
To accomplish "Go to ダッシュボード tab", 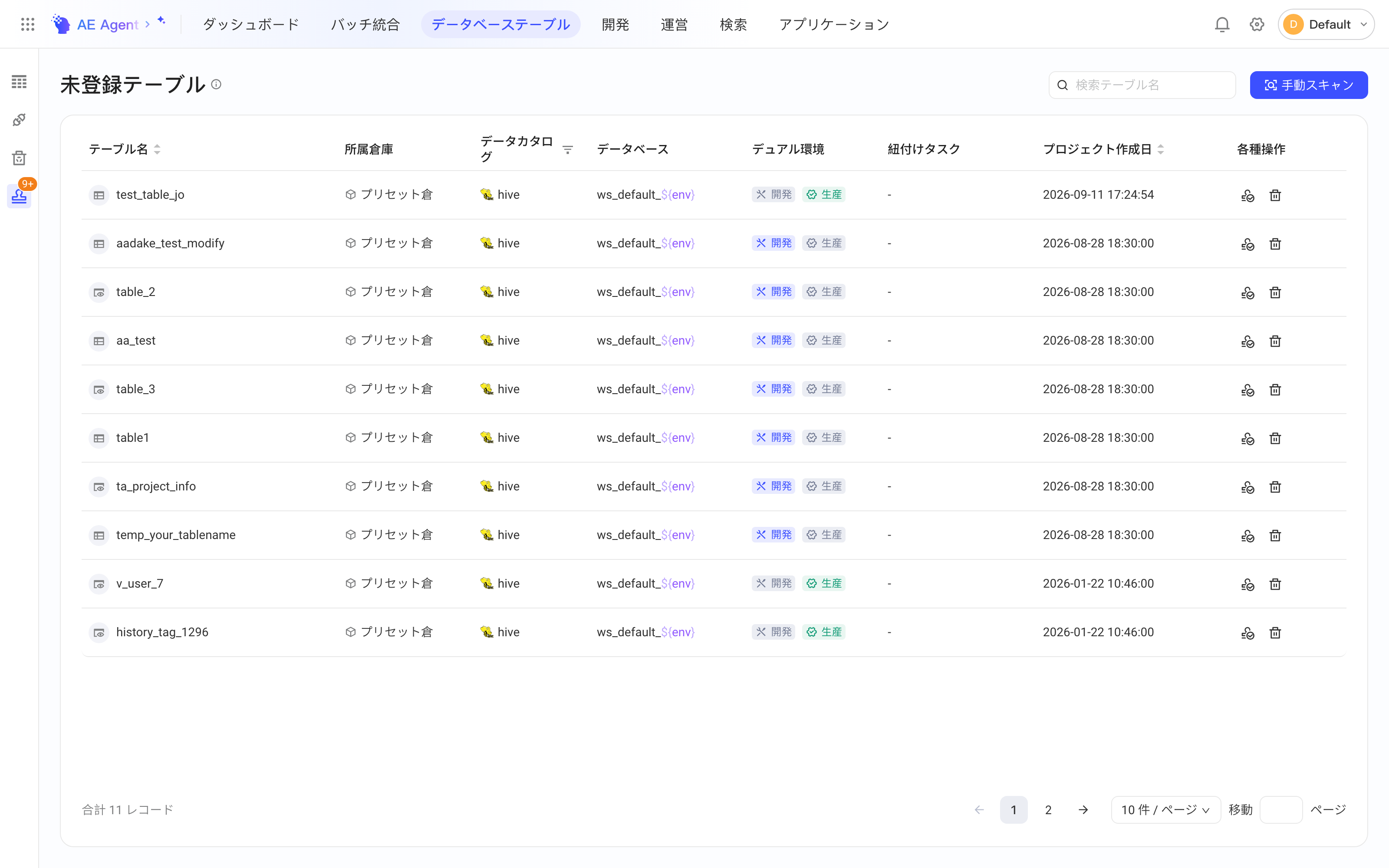I will point(251,24).
